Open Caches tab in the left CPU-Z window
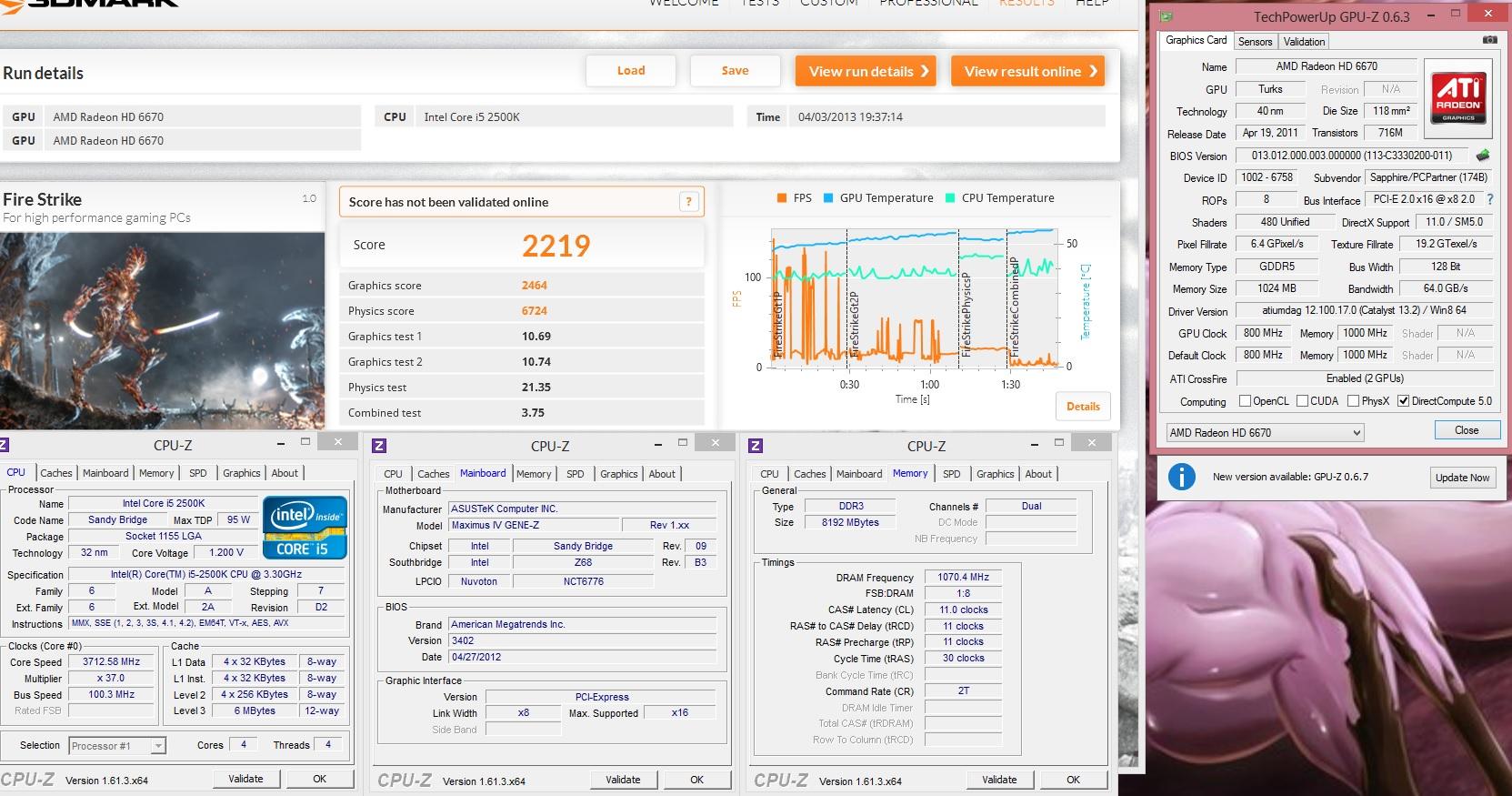Image resolution: width=1512 pixels, height=796 pixels. (55, 473)
